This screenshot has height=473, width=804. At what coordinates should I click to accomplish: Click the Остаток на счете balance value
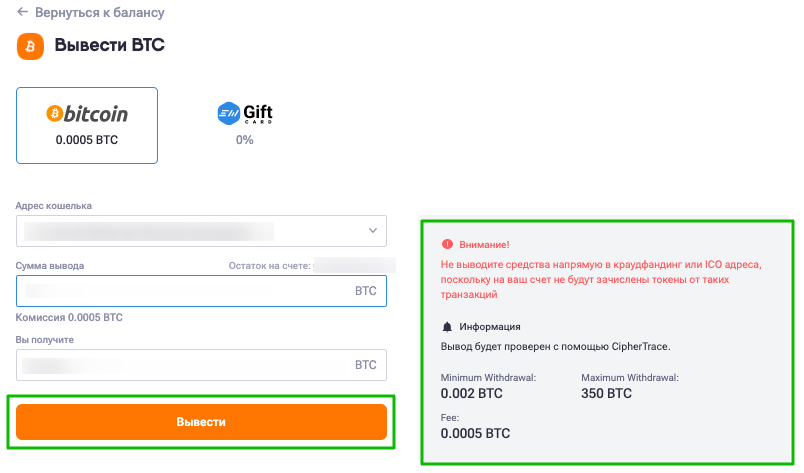click(355, 265)
